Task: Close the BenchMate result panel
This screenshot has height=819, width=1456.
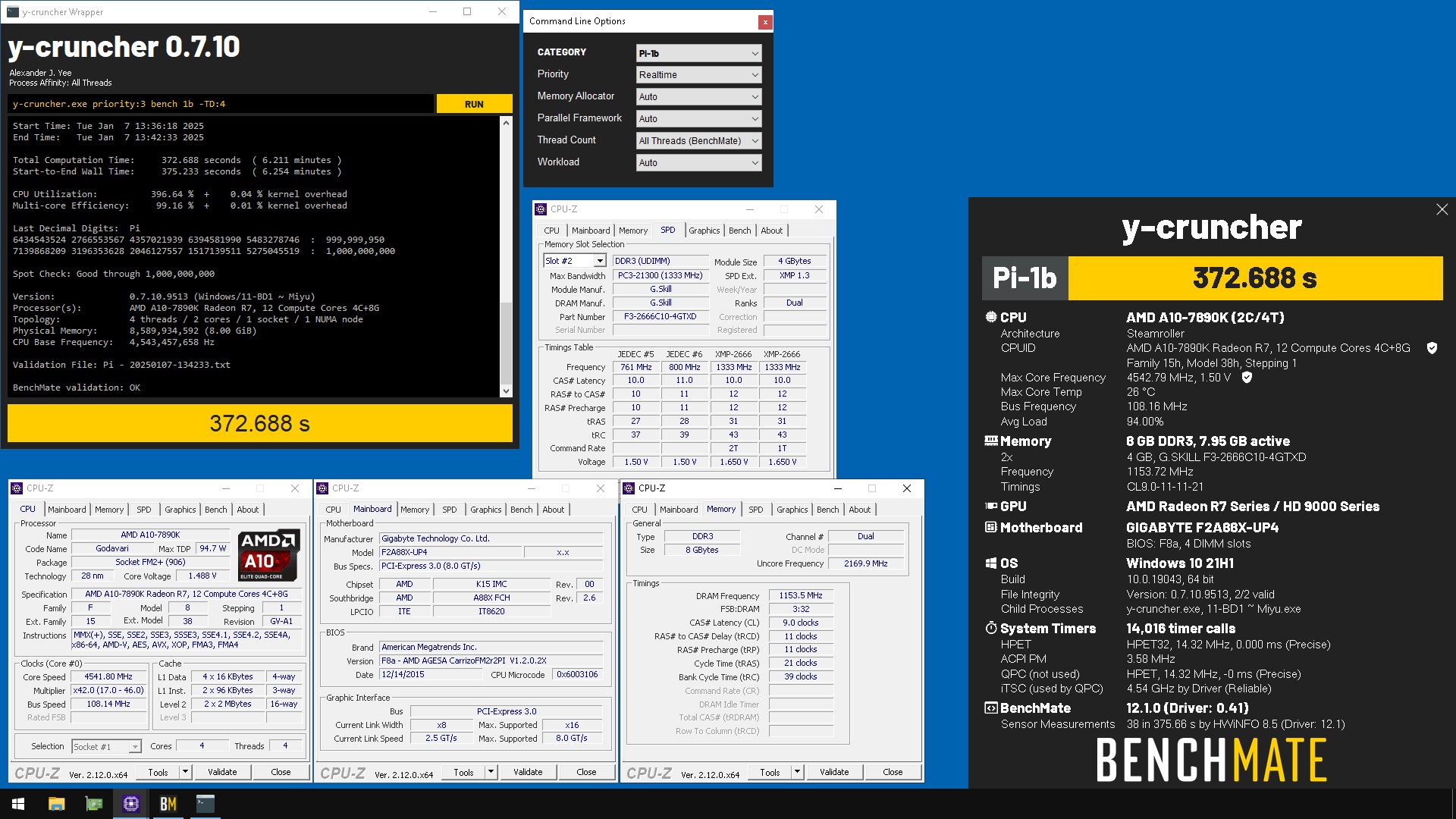Action: click(1442, 209)
